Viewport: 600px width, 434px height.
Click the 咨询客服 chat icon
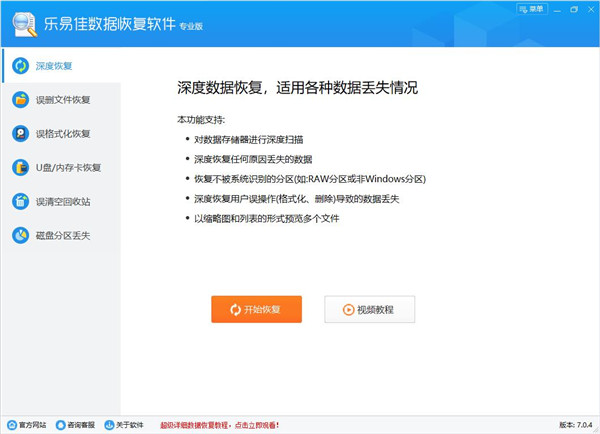tap(60, 425)
